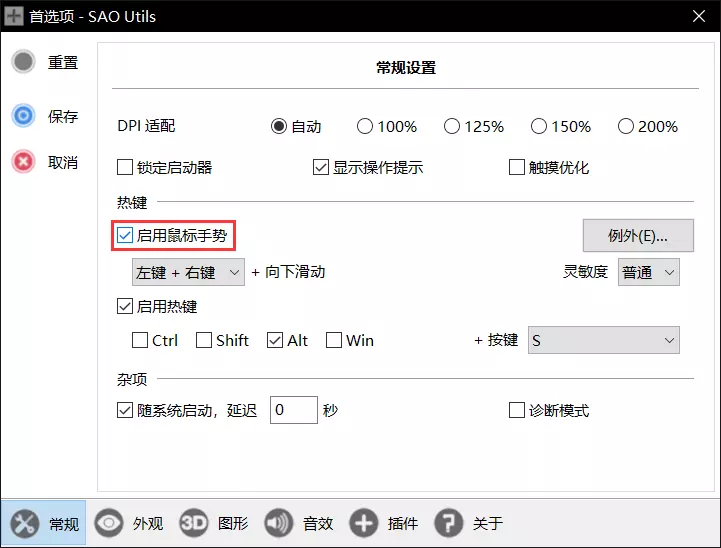Enable the 锁定启动器 checkbox
Image resolution: width=721 pixels, height=548 pixels.
click(125, 167)
